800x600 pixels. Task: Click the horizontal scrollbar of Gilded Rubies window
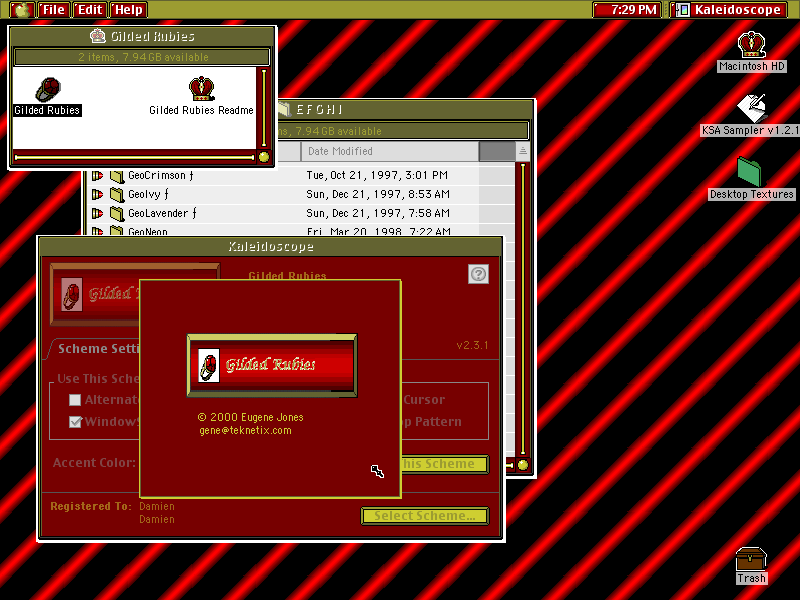pyautogui.click(x=134, y=157)
